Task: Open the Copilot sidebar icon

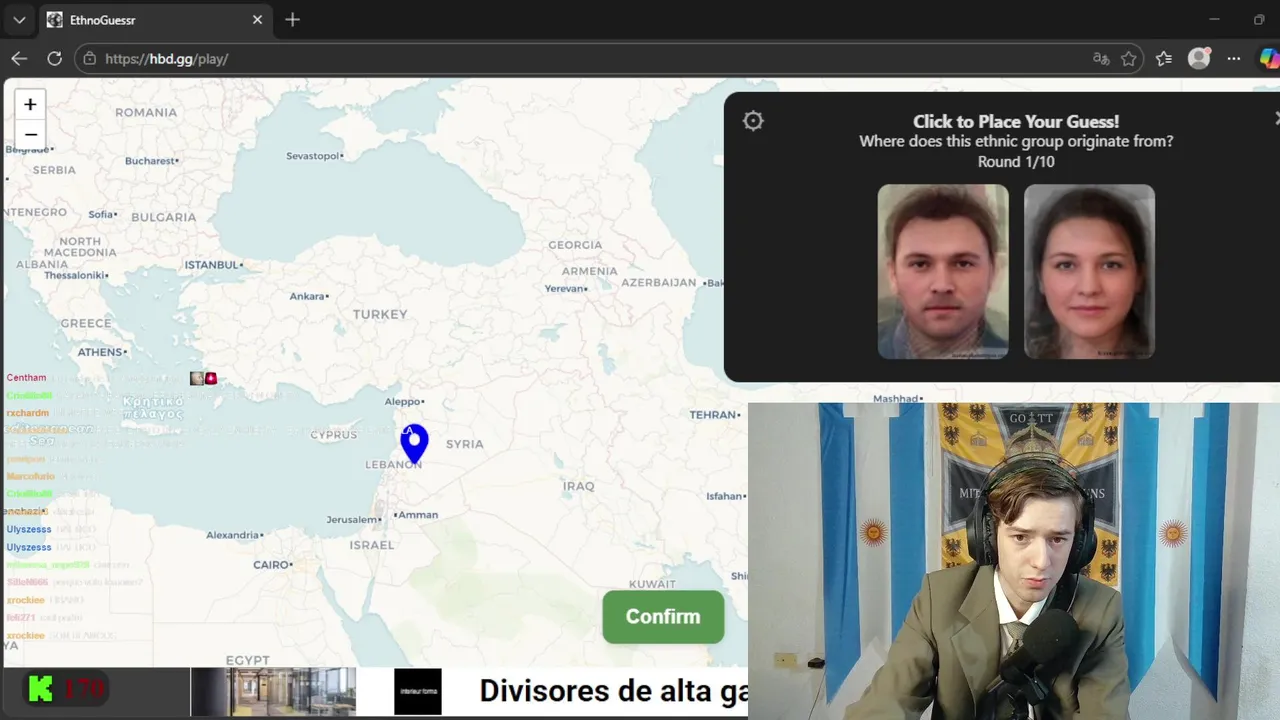Action: click(x=1269, y=59)
